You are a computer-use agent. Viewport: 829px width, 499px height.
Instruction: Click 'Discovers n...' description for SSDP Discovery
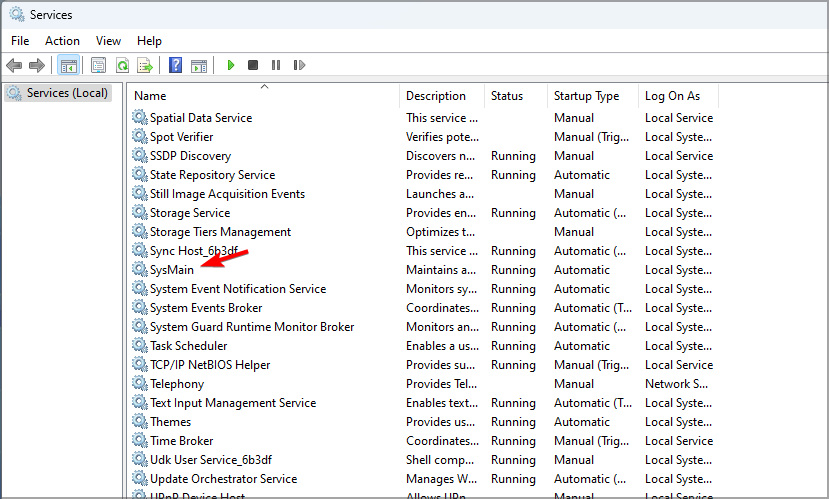point(440,156)
